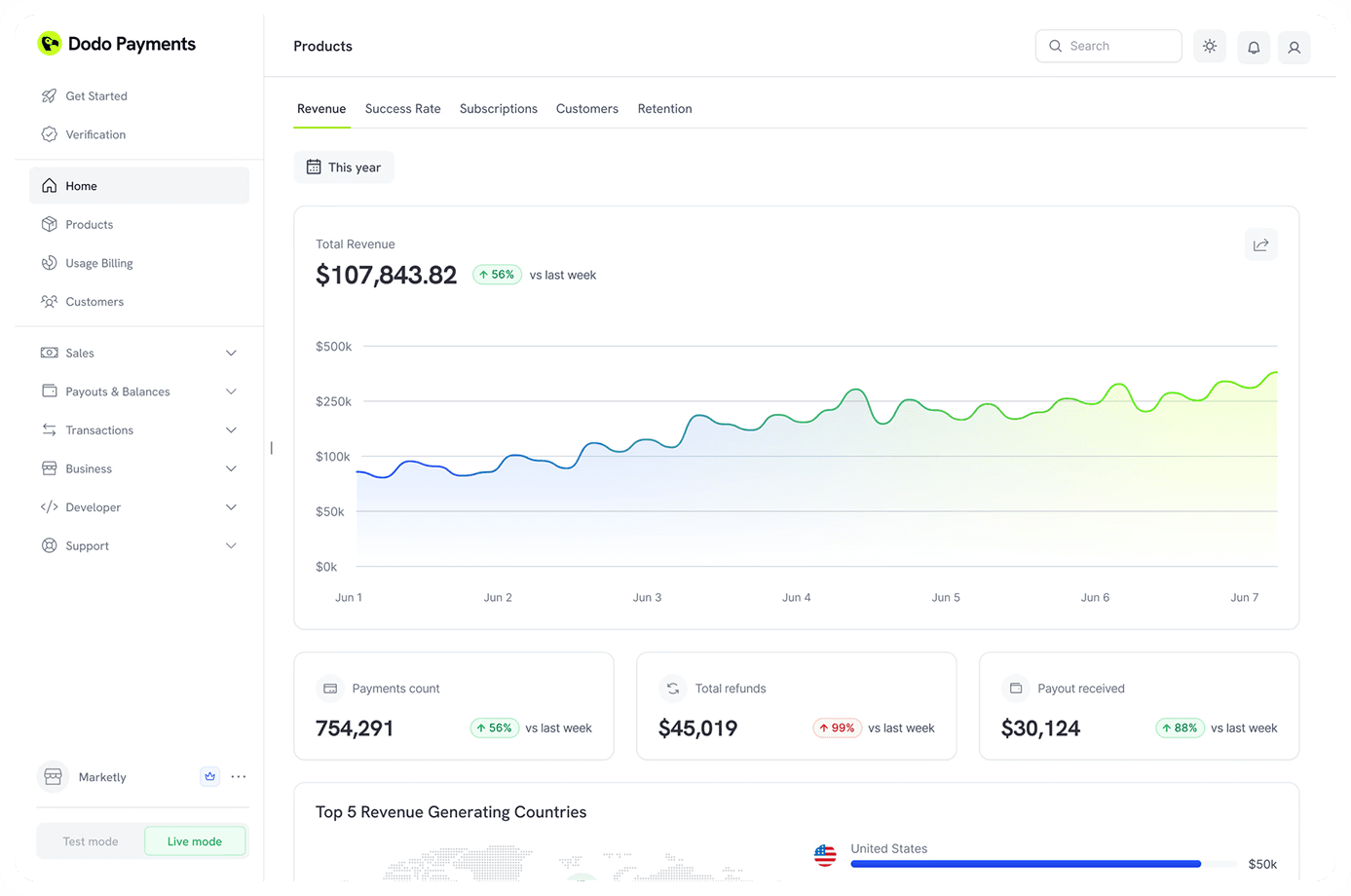Toggle light theme with the sun icon

(1210, 46)
